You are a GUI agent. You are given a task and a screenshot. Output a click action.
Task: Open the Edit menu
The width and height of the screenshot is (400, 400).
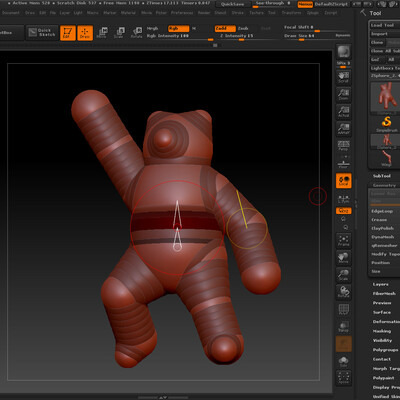tap(43, 13)
